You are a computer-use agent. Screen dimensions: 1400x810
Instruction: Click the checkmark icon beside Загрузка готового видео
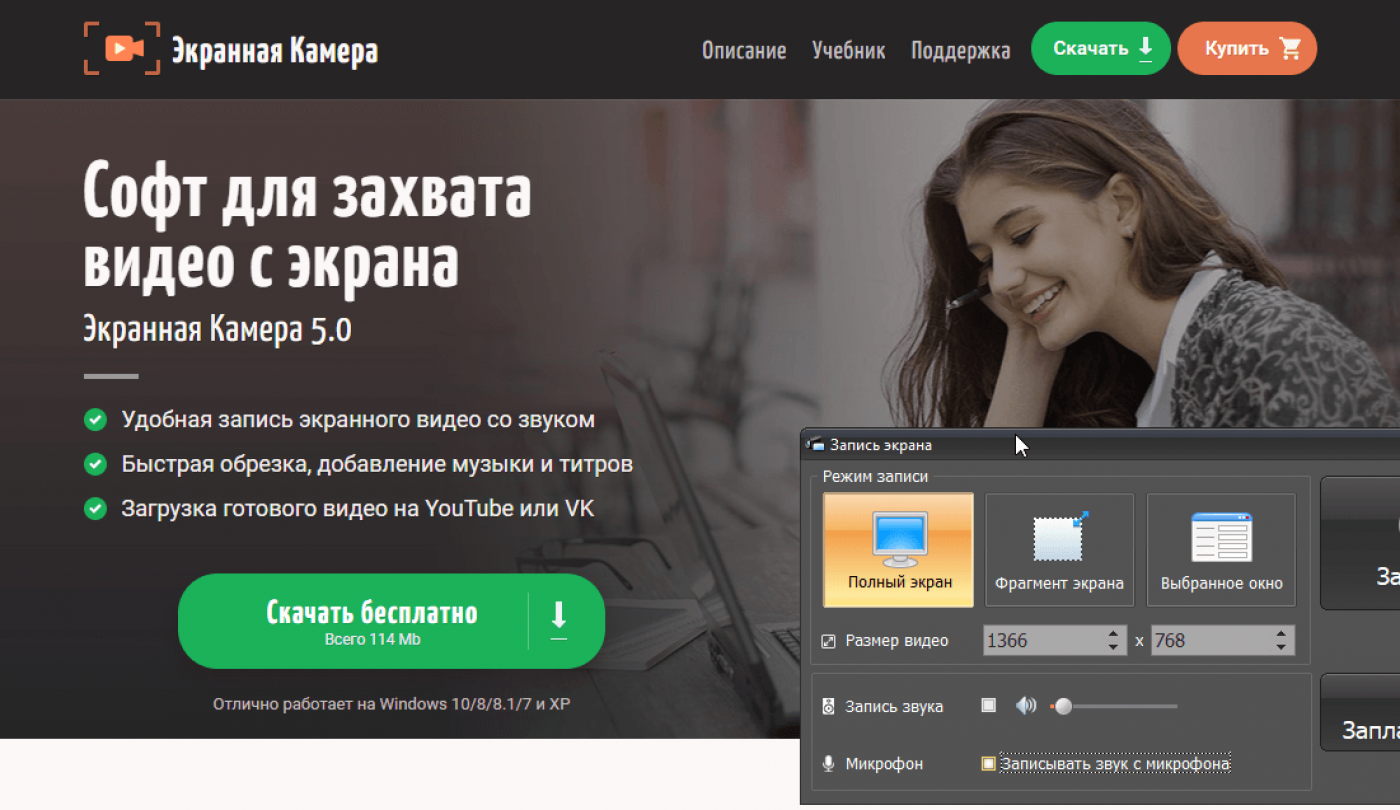coord(95,509)
